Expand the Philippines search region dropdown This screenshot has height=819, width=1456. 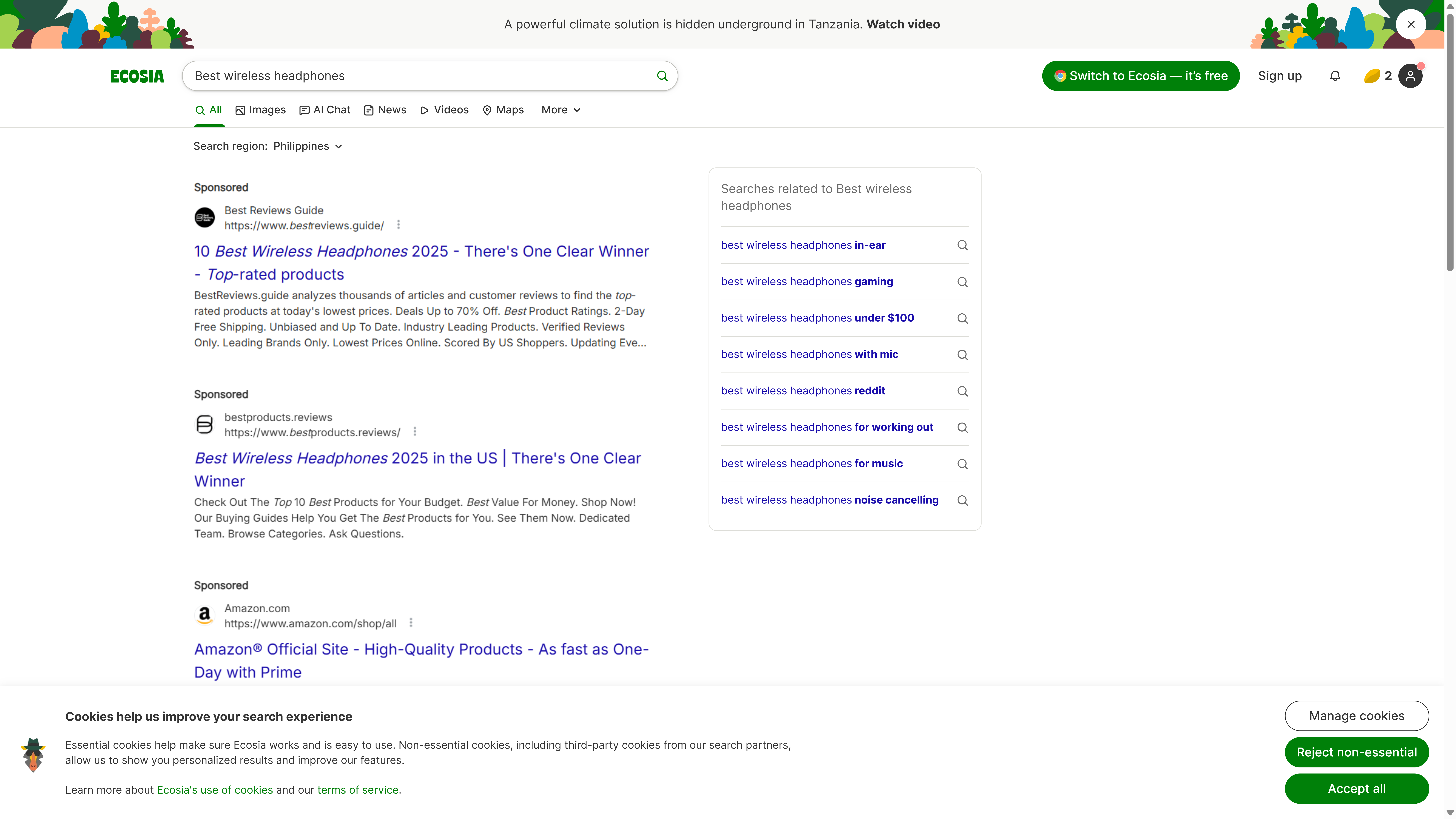(308, 146)
